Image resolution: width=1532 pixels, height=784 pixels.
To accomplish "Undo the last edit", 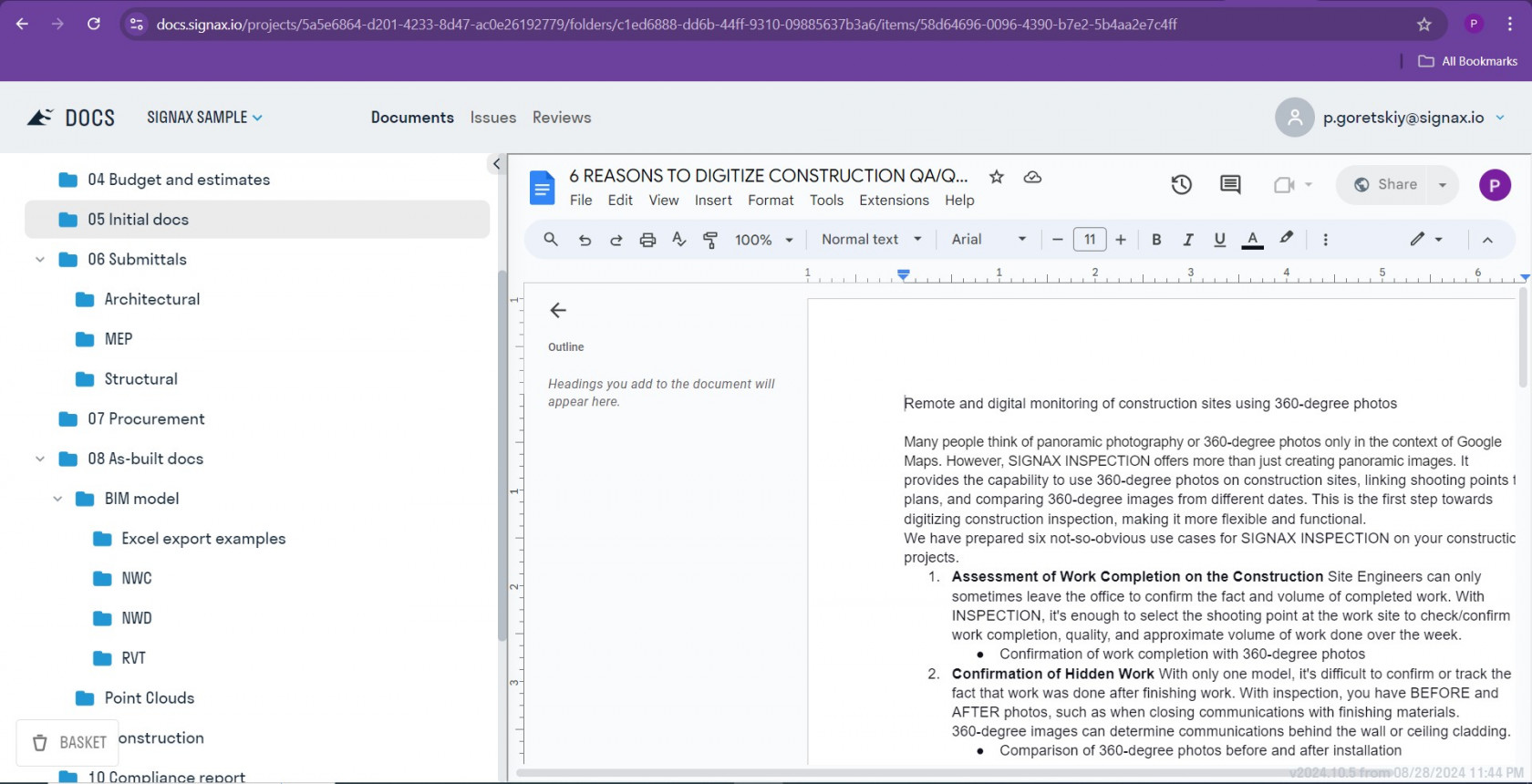I will tap(585, 240).
